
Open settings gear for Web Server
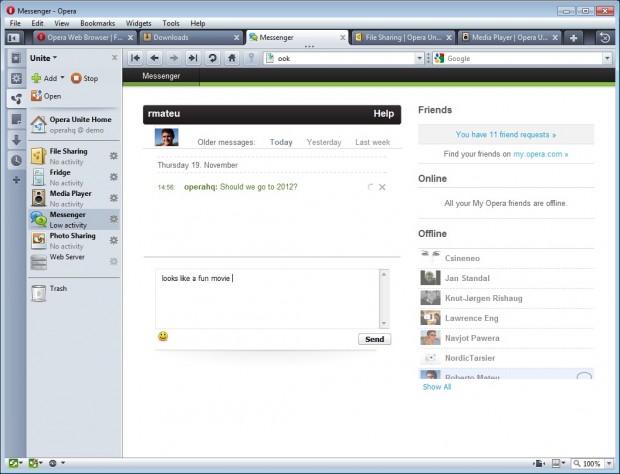tap(113, 261)
